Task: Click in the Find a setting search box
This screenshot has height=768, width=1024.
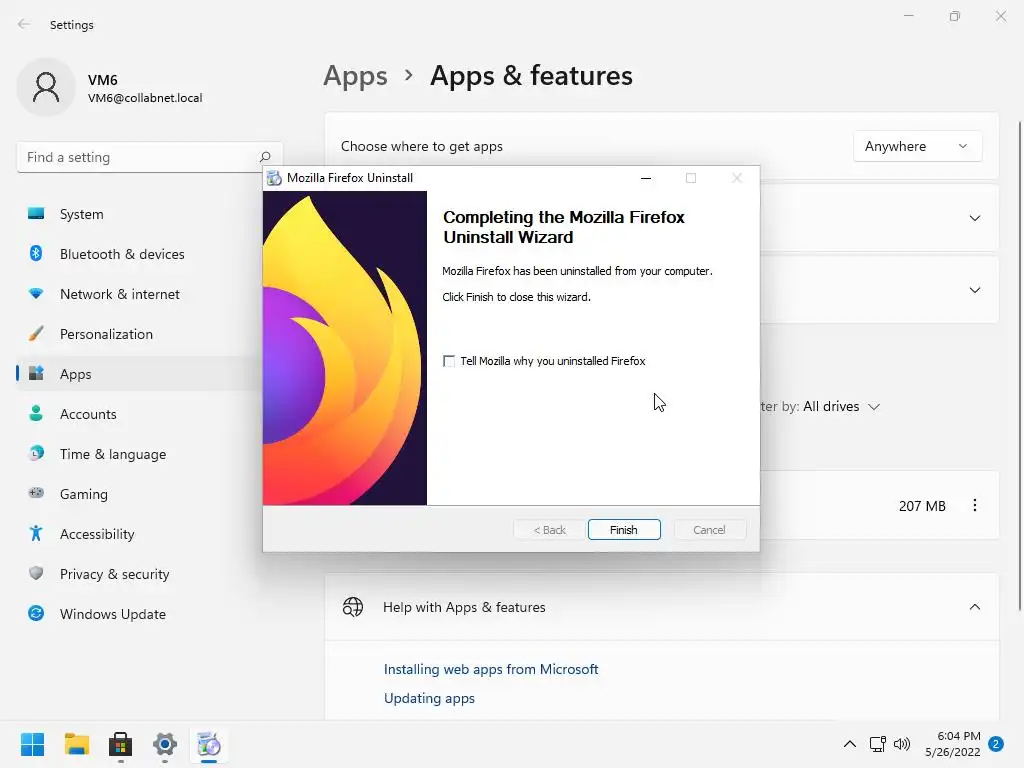Action: click(x=150, y=157)
